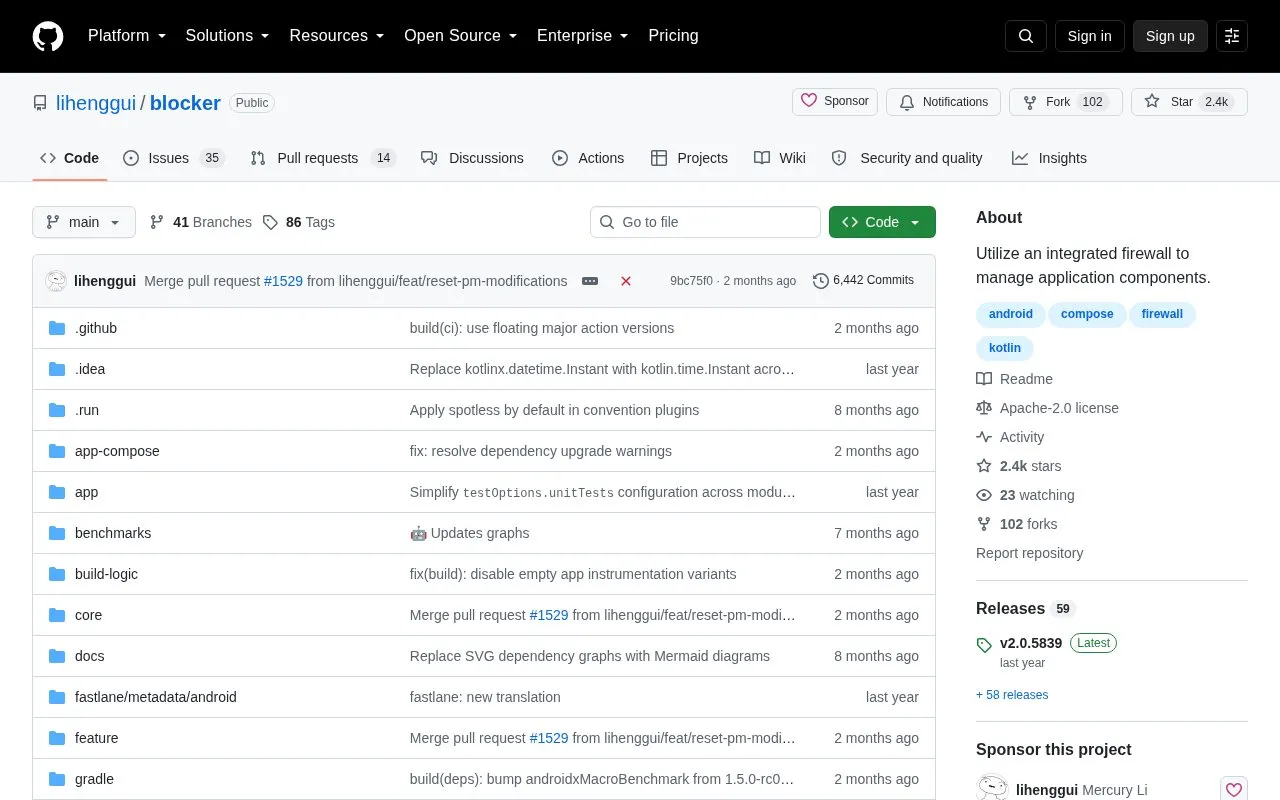Click the Sign up button
This screenshot has height=800, width=1280.
click(1170, 36)
